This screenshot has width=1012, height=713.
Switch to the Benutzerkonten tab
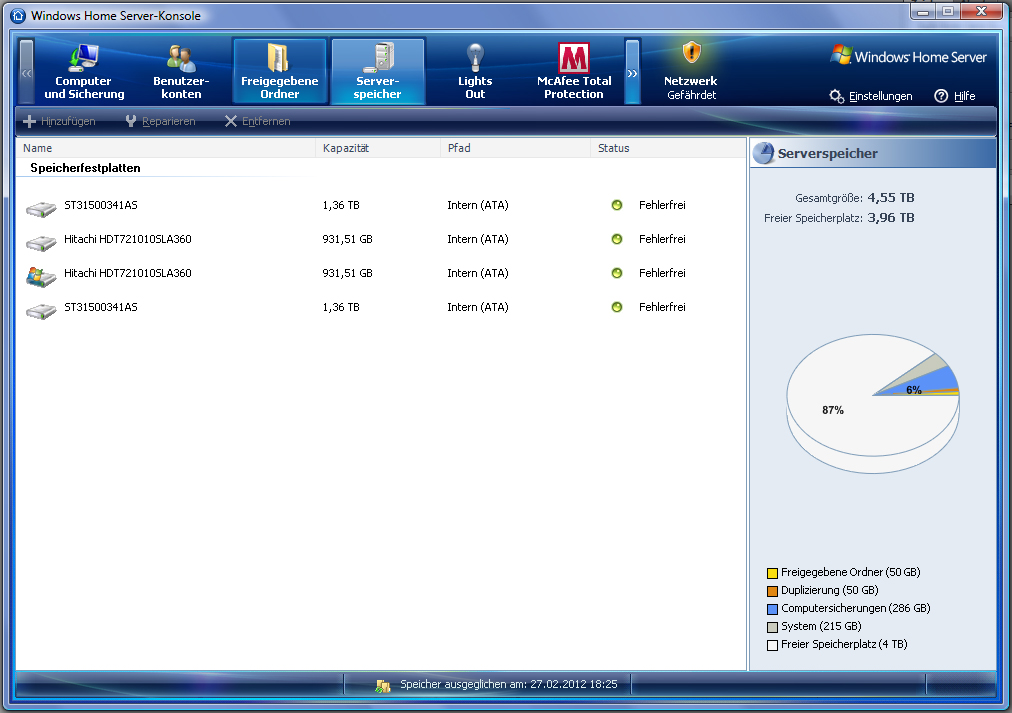[x=181, y=71]
